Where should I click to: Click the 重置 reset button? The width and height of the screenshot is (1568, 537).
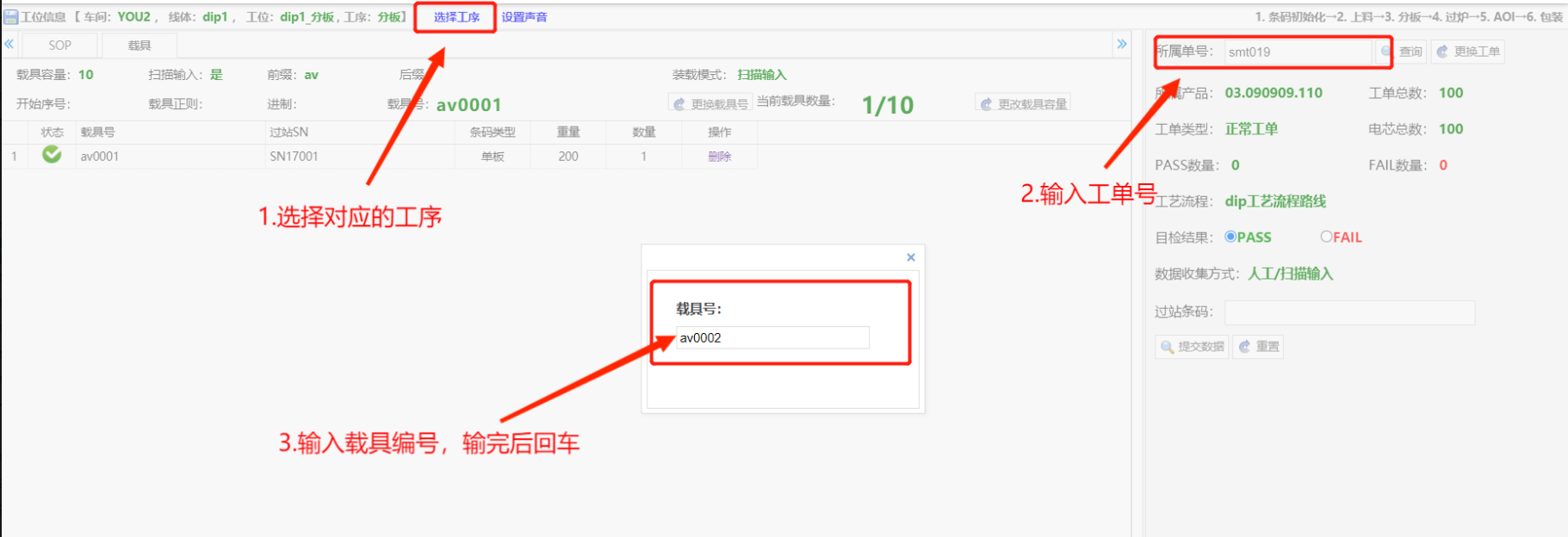point(1258,347)
